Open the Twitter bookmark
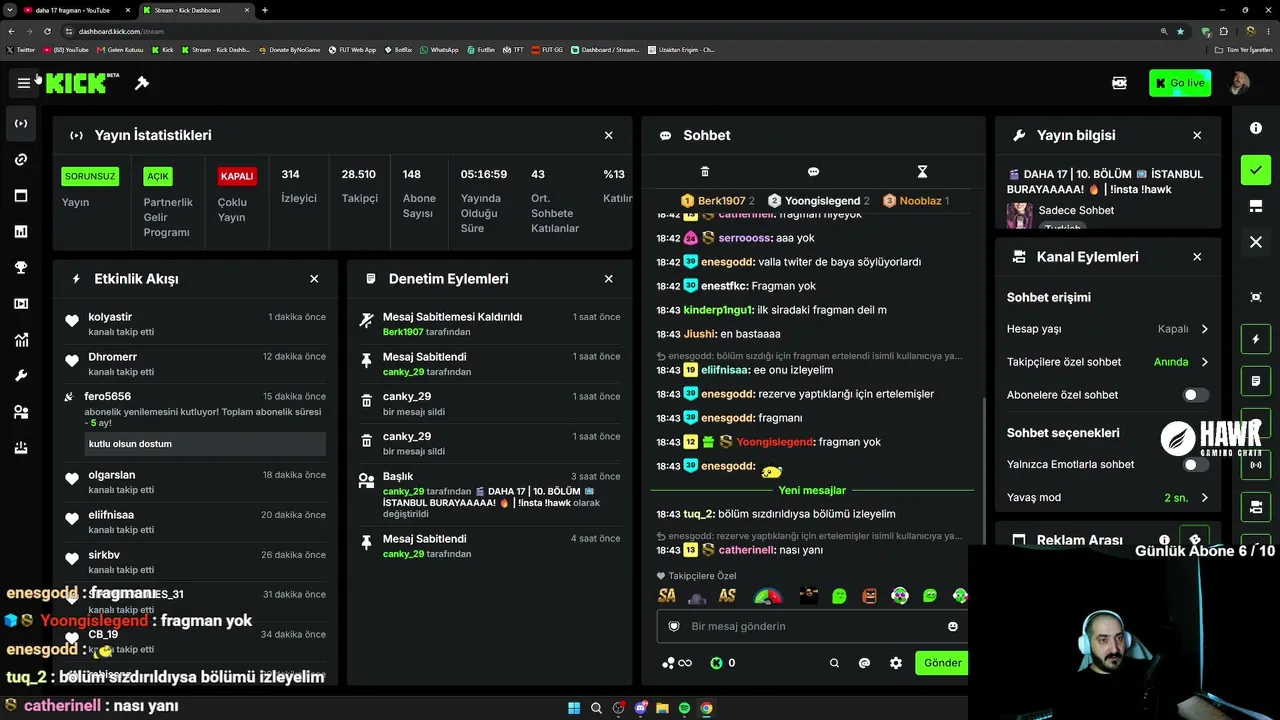Screen dimensions: 1280x720 [20, 49]
